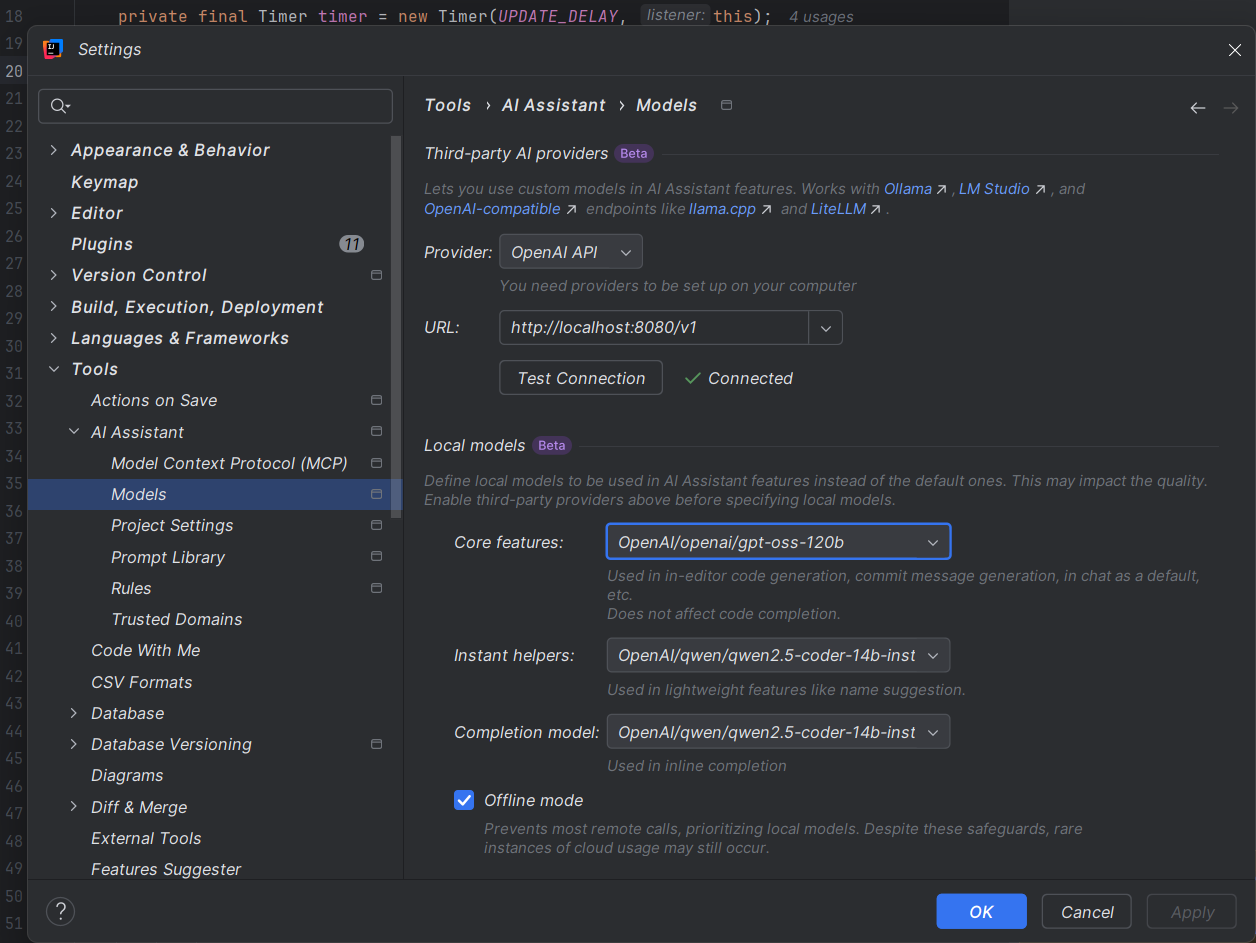Expand Languages & Frameworks section
The image size is (1256, 943).
tap(54, 338)
